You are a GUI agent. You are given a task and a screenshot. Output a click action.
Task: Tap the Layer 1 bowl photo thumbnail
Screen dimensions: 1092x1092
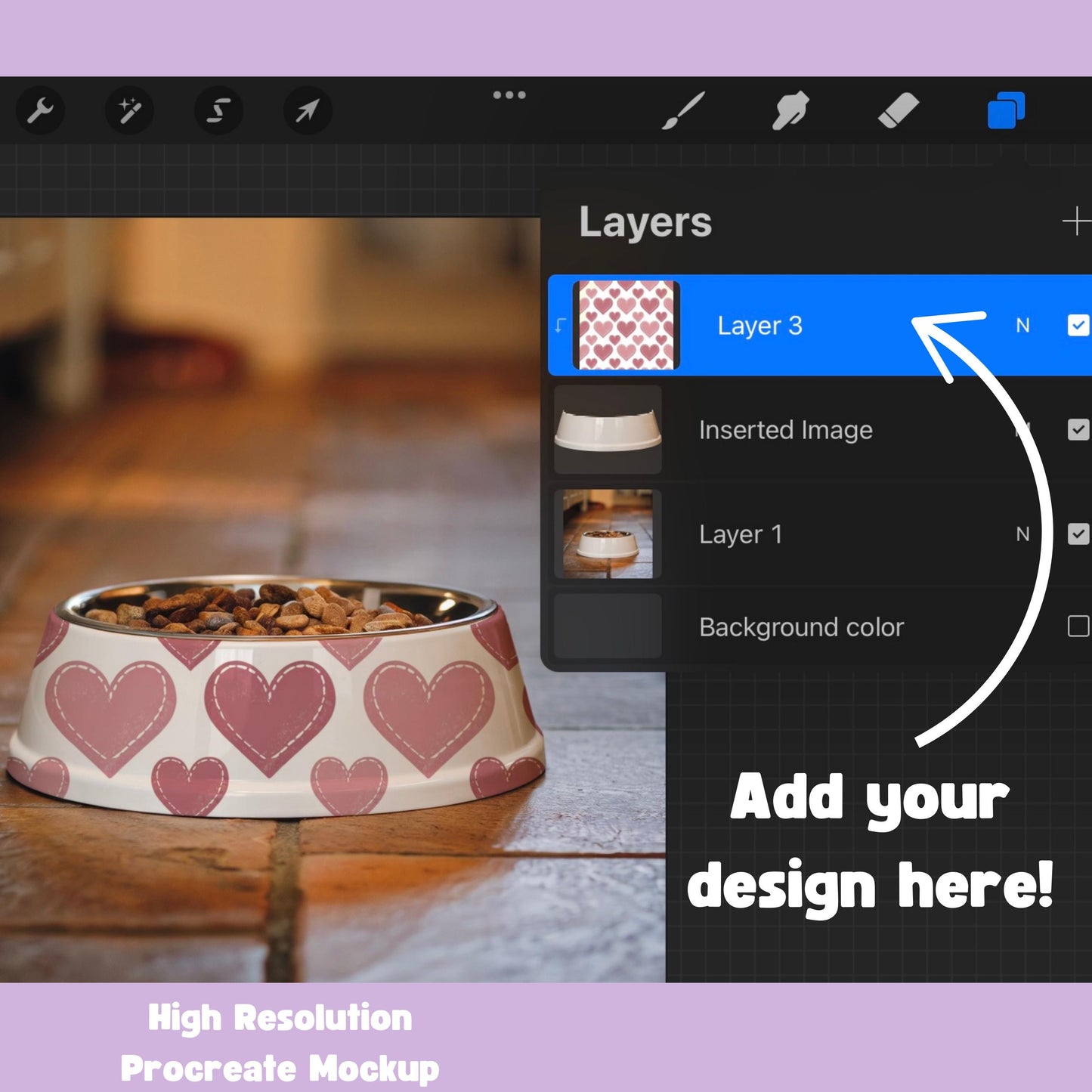click(x=608, y=534)
